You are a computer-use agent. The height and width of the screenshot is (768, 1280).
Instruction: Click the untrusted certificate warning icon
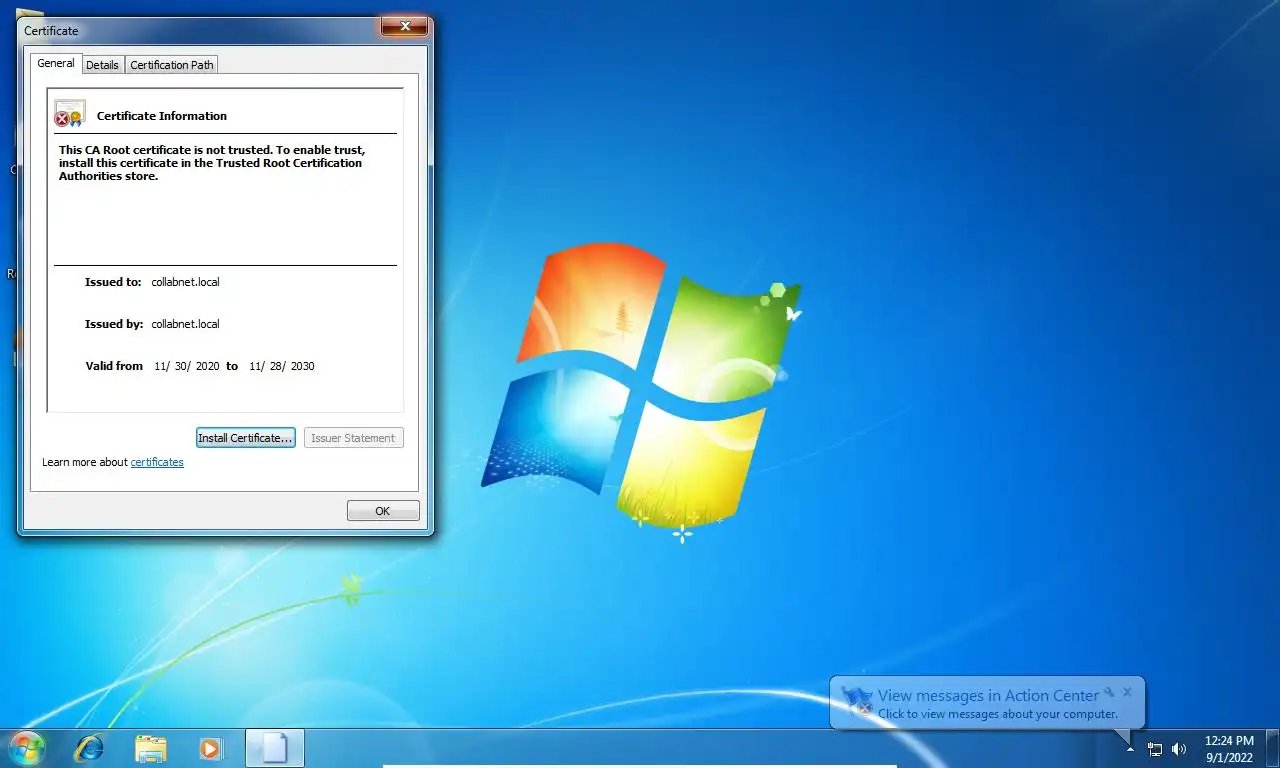[x=70, y=113]
